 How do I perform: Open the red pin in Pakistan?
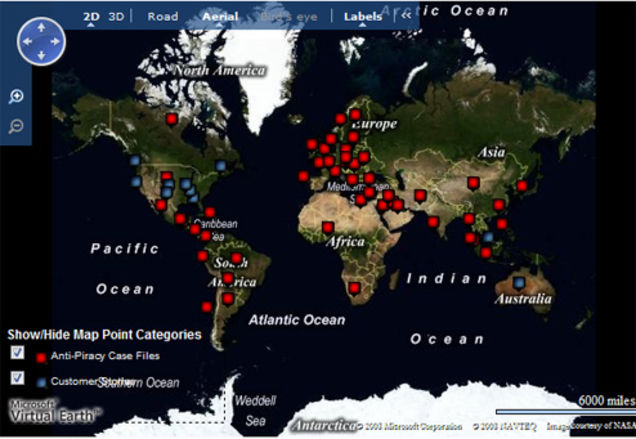tap(420, 196)
